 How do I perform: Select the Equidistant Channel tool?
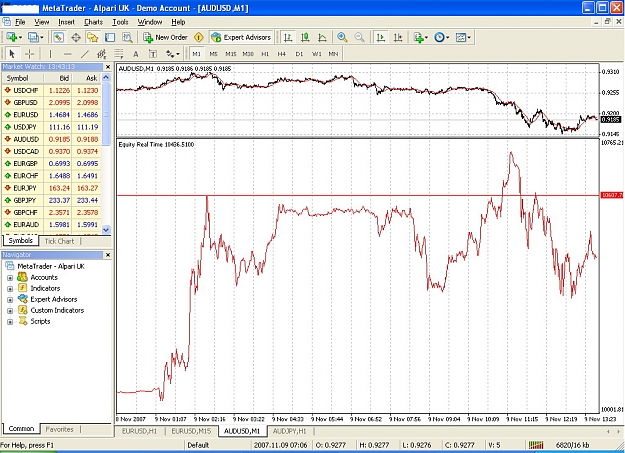[x=102, y=54]
